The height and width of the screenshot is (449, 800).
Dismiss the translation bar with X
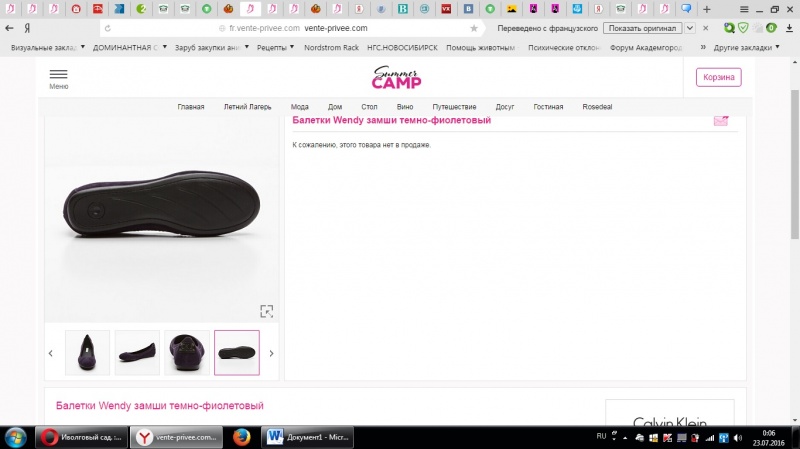[706, 28]
